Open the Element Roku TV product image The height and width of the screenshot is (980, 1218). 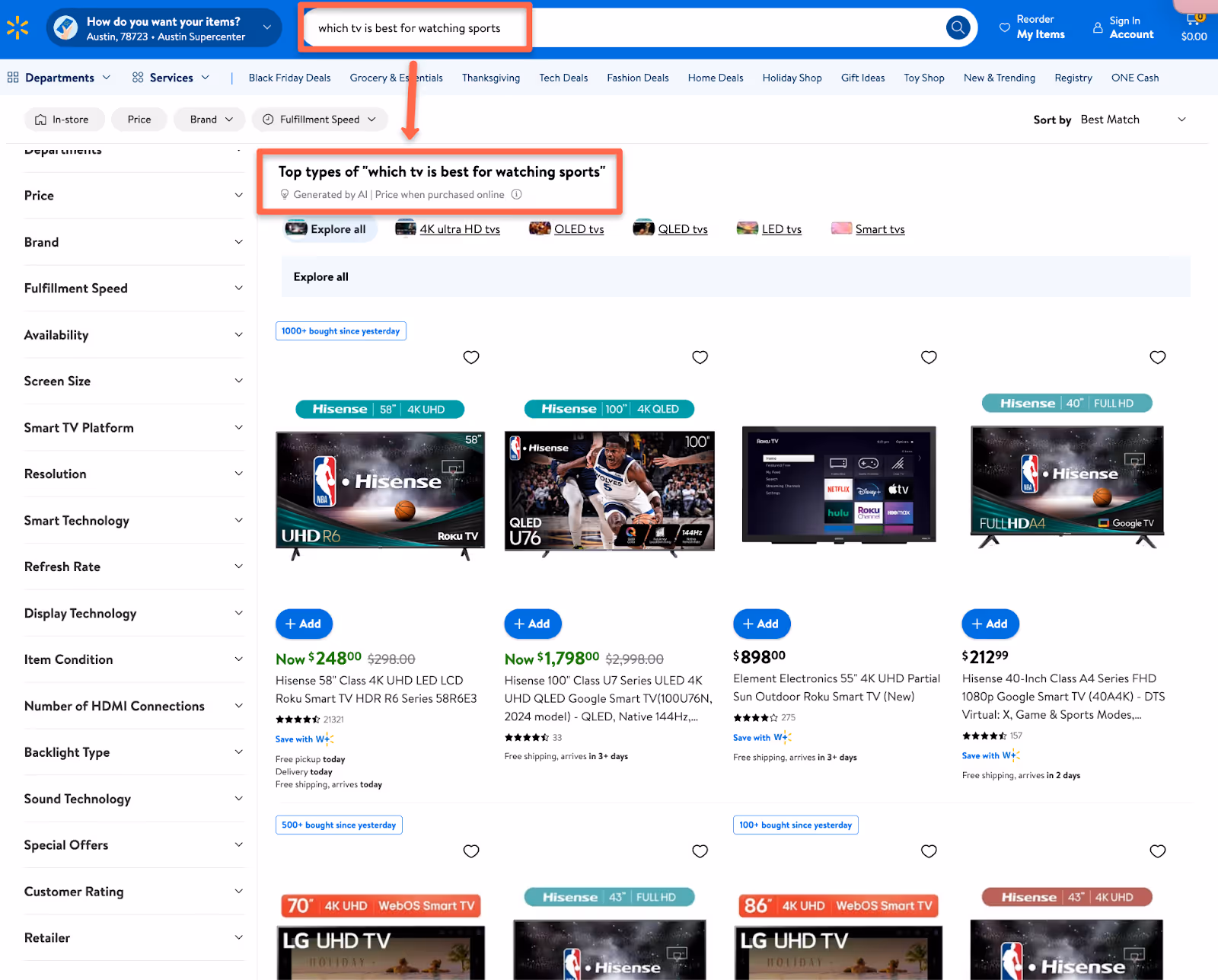coord(839,484)
